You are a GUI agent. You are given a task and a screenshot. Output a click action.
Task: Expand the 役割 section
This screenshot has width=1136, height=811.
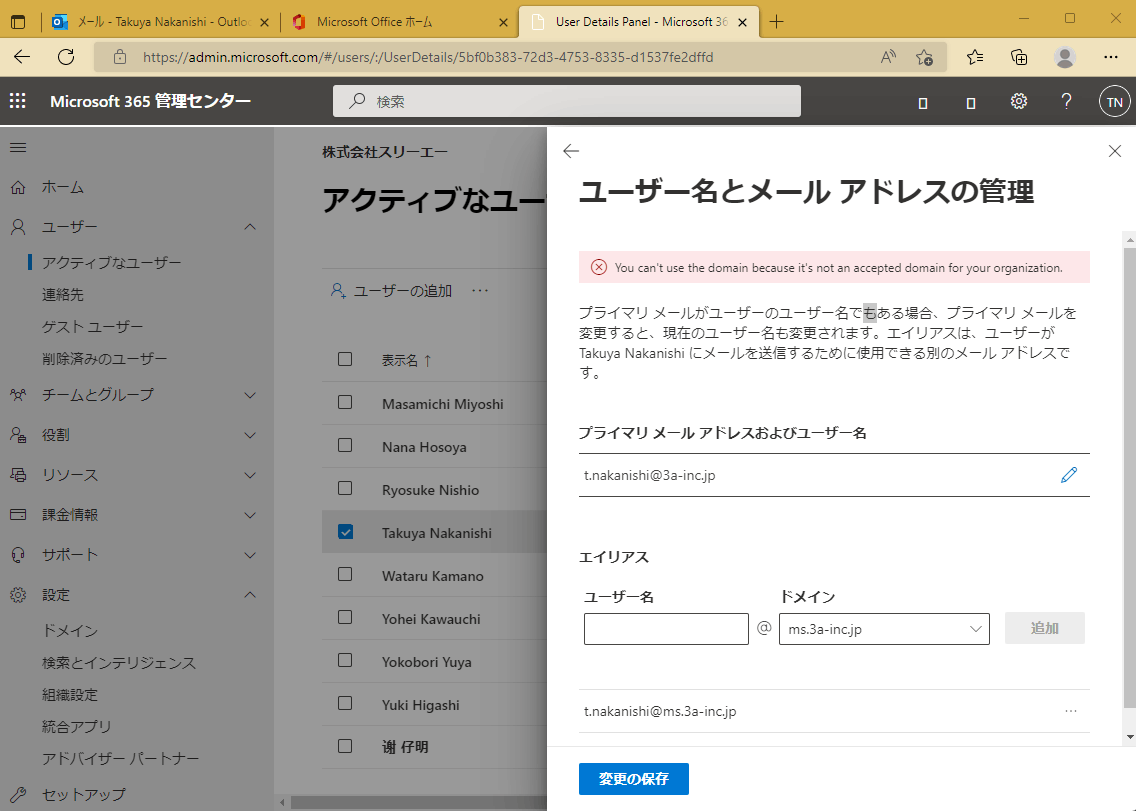pos(250,435)
